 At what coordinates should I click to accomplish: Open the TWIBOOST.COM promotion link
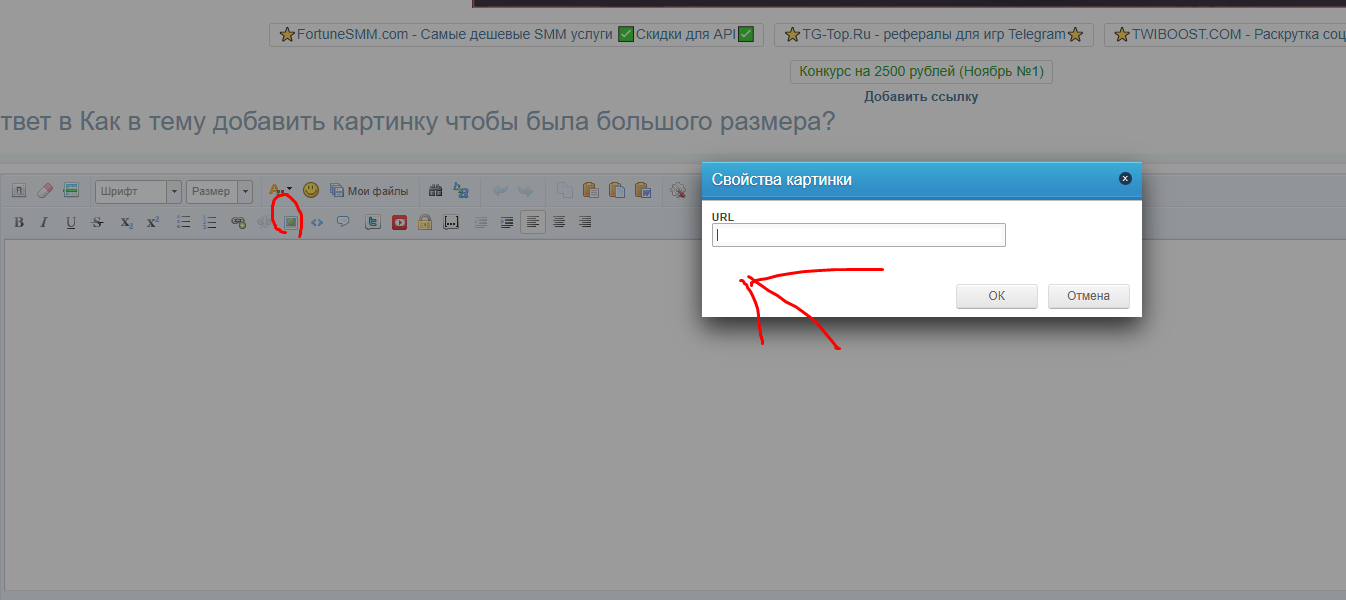pyautogui.click(x=1225, y=35)
